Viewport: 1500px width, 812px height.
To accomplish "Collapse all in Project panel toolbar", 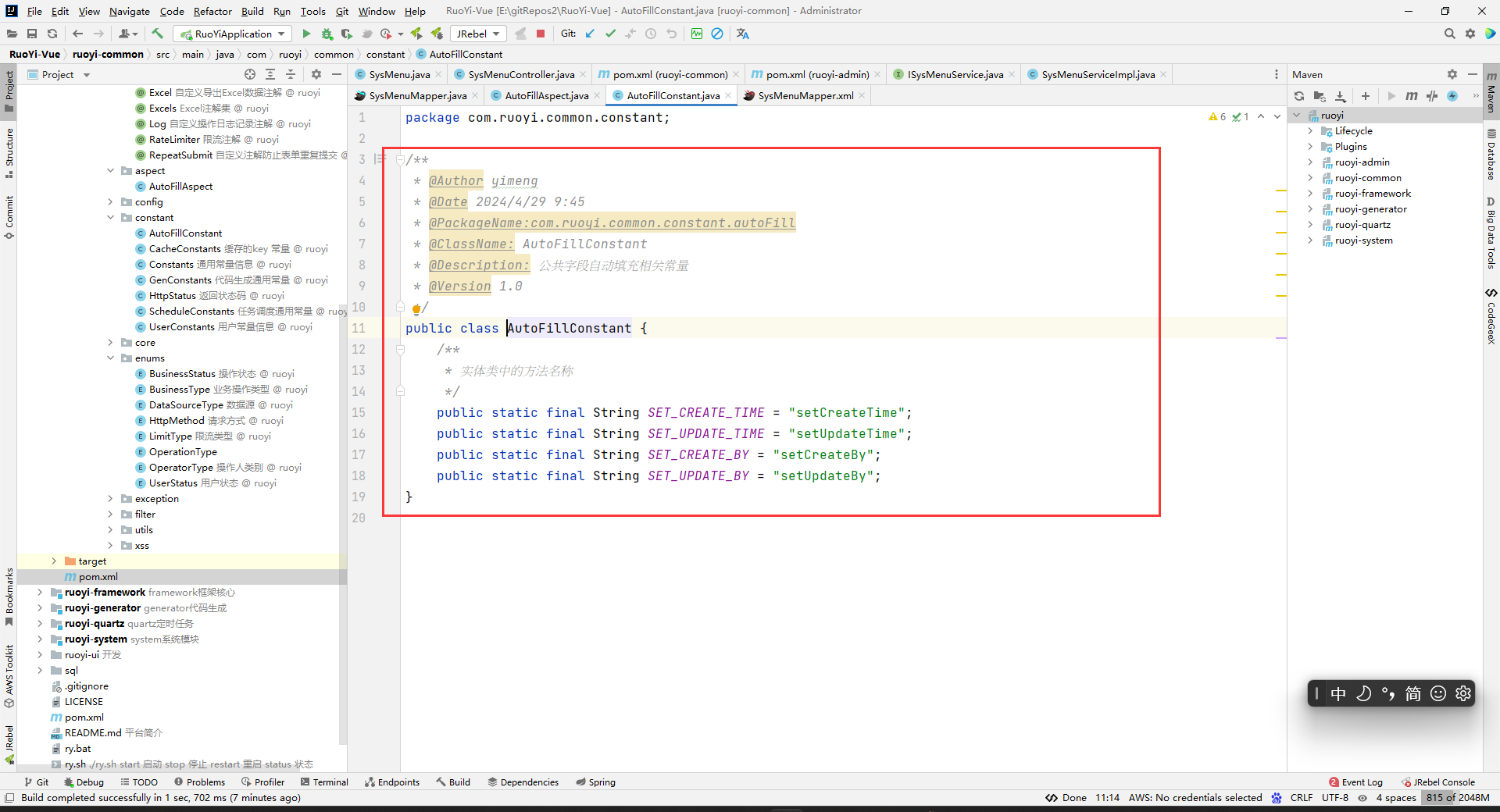I will (x=291, y=74).
